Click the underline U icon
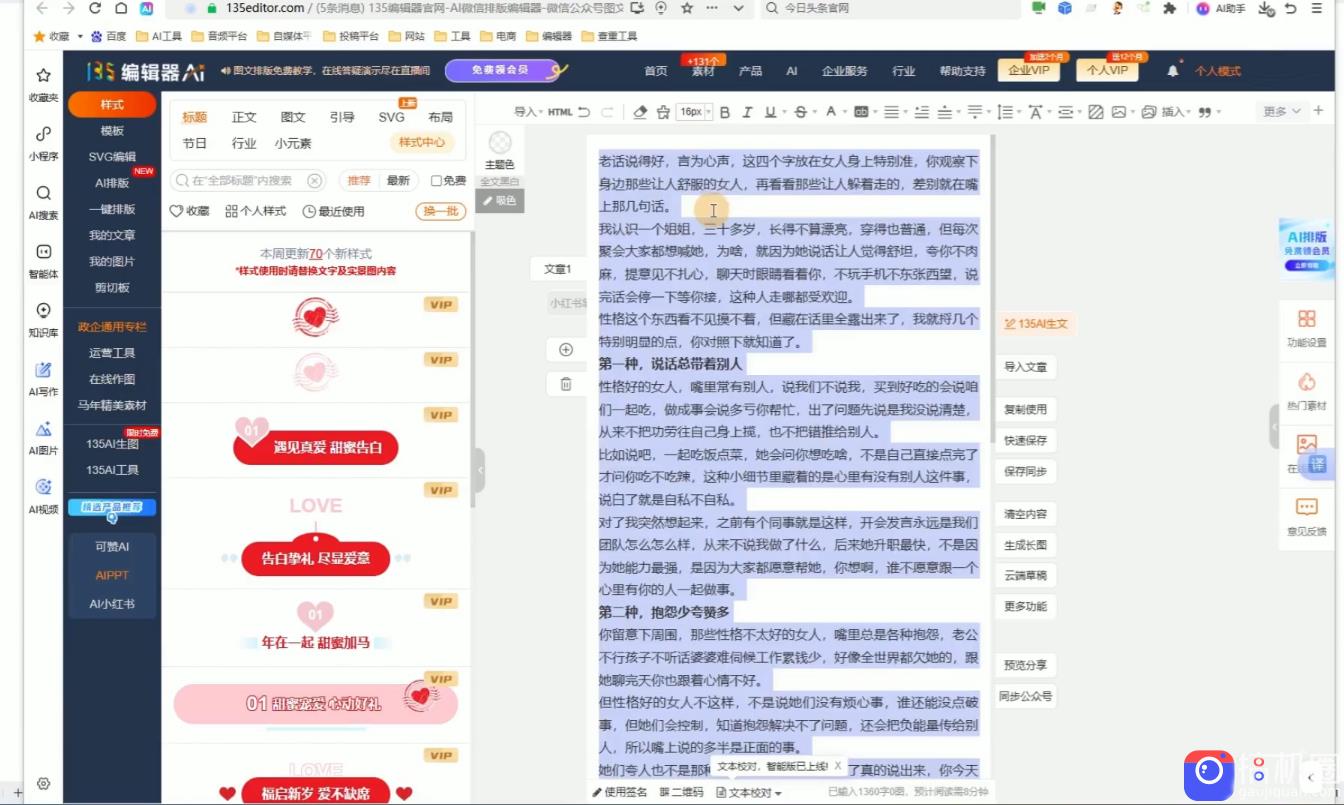This screenshot has height=805, width=1344. 770,112
